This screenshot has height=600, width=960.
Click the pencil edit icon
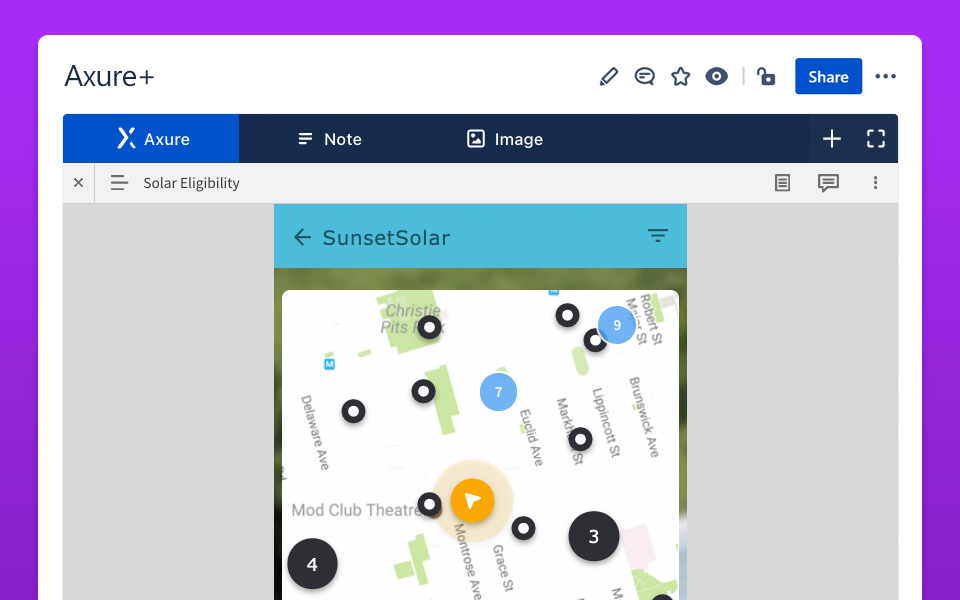[609, 77]
